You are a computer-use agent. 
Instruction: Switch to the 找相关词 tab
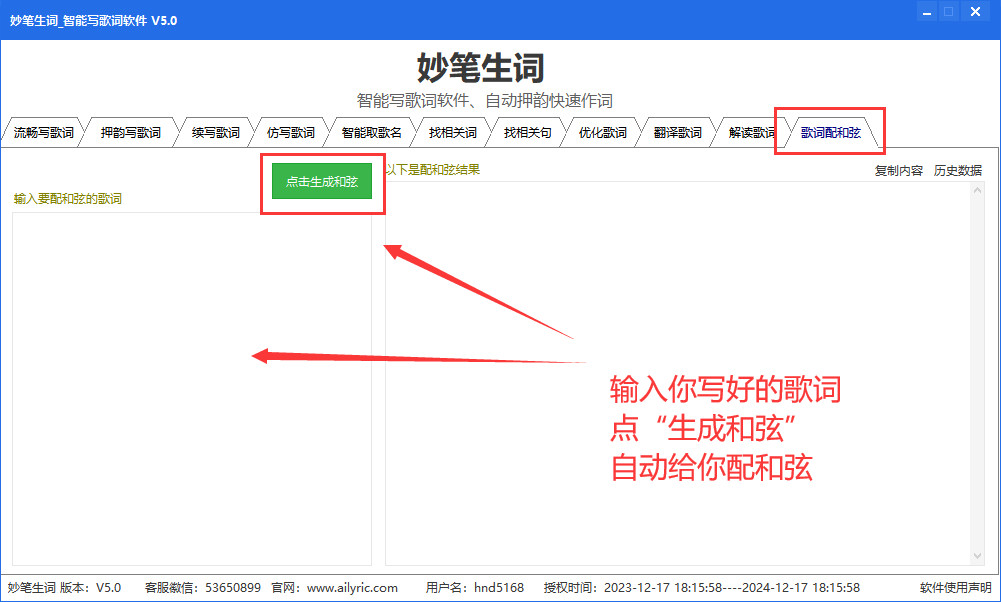(x=453, y=133)
